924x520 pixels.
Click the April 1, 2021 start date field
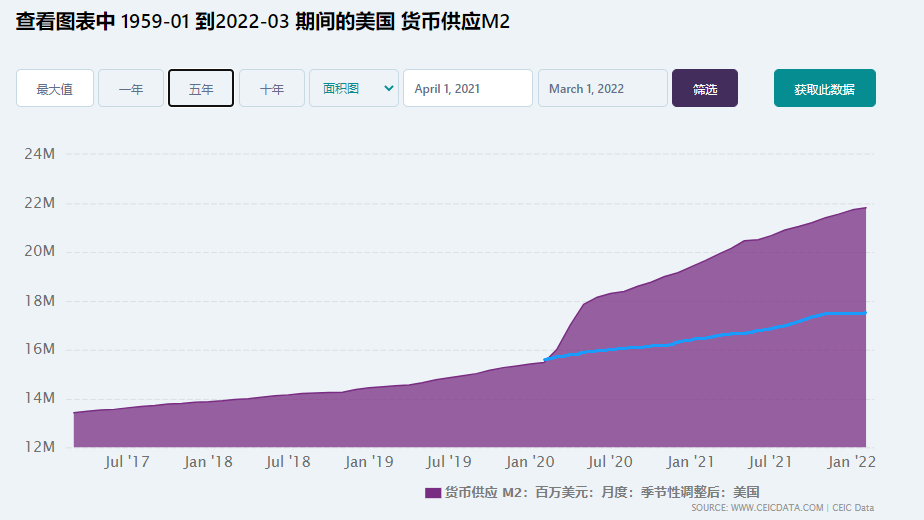[467, 88]
